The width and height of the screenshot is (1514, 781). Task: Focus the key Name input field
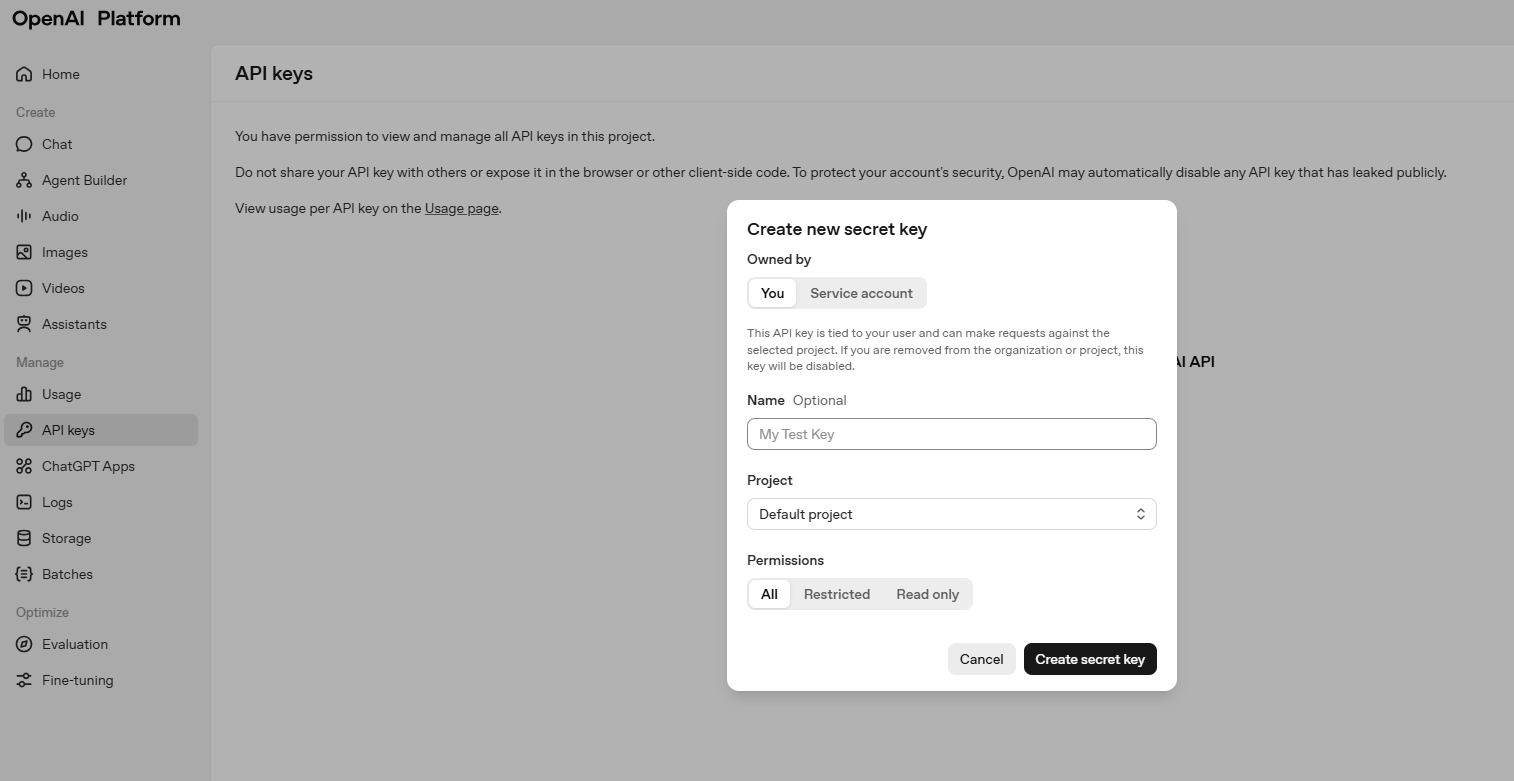point(951,434)
